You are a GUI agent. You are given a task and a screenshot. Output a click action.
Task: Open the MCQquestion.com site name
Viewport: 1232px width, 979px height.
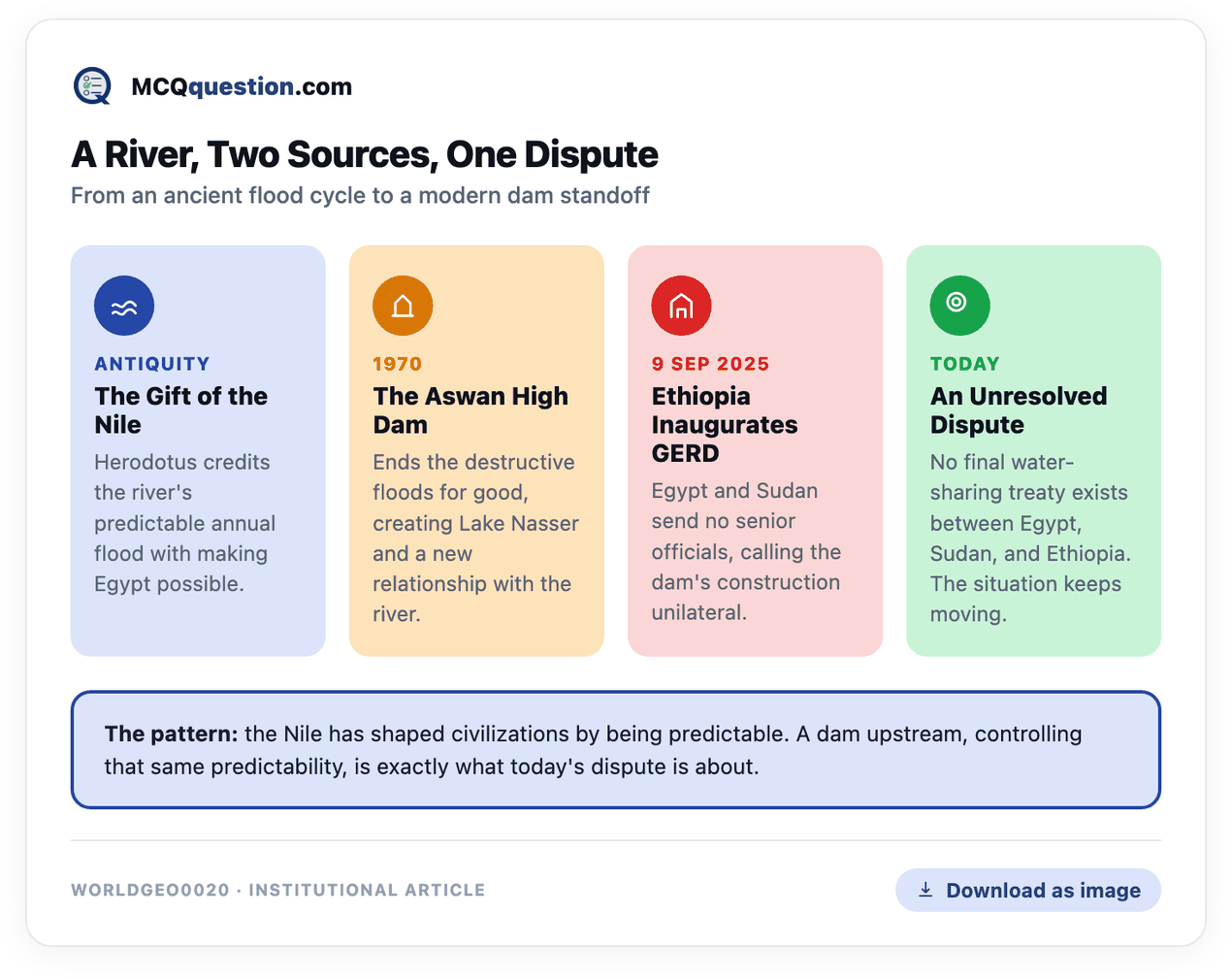click(242, 86)
